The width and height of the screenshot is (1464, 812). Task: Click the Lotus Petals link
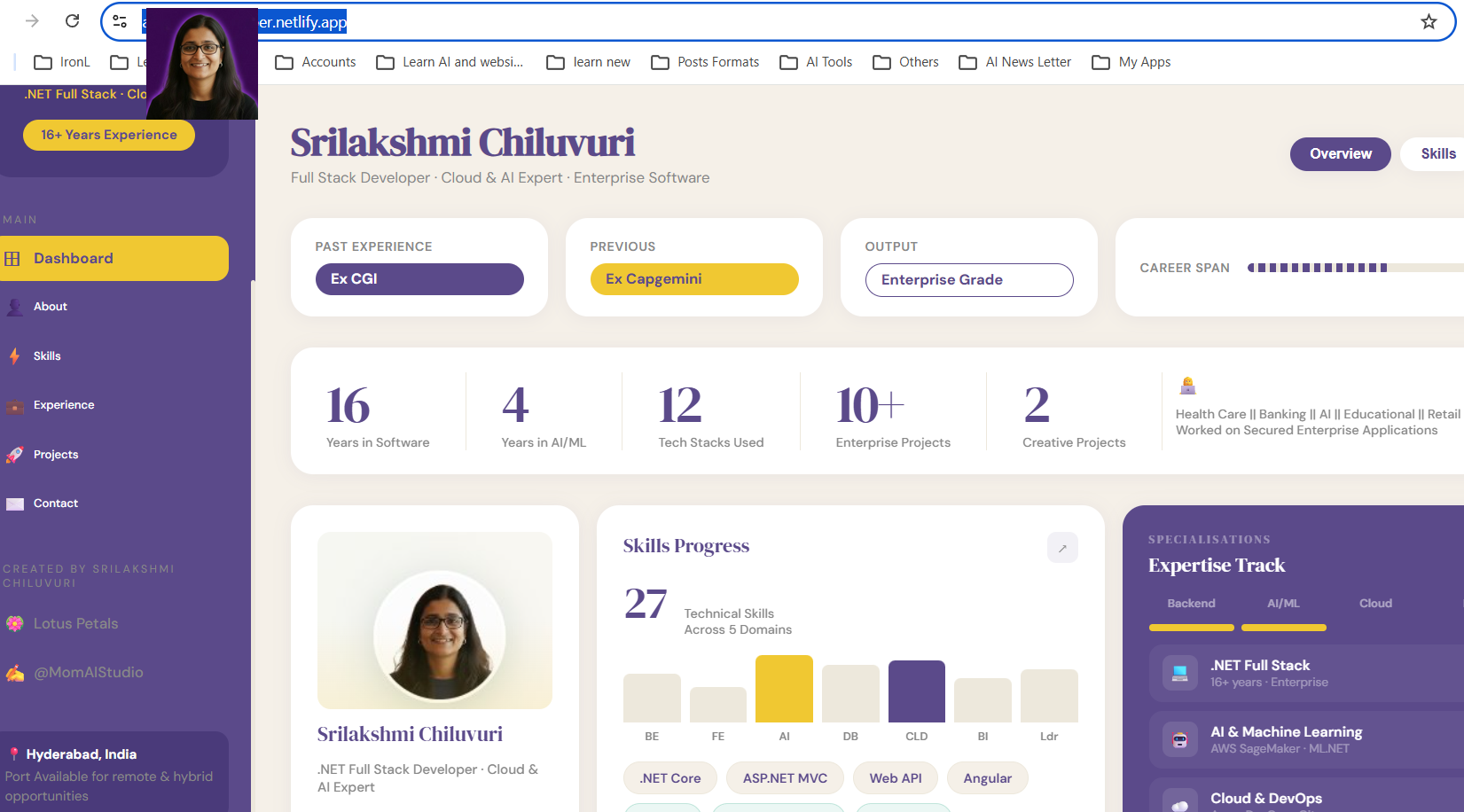[x=75, y=624]
